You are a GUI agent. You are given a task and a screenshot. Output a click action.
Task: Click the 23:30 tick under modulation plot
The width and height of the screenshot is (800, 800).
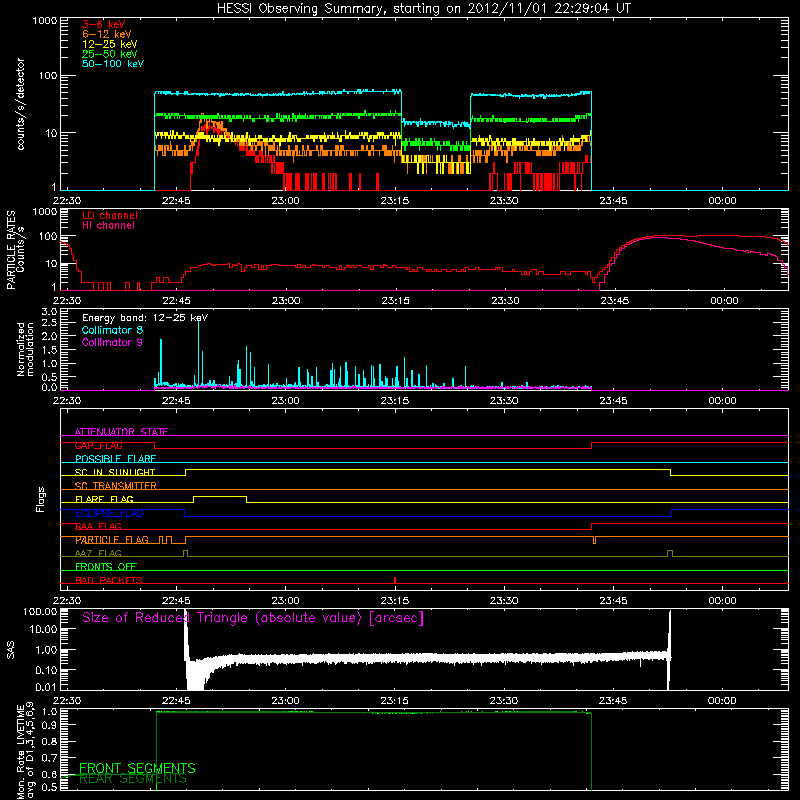click(504, 401)
